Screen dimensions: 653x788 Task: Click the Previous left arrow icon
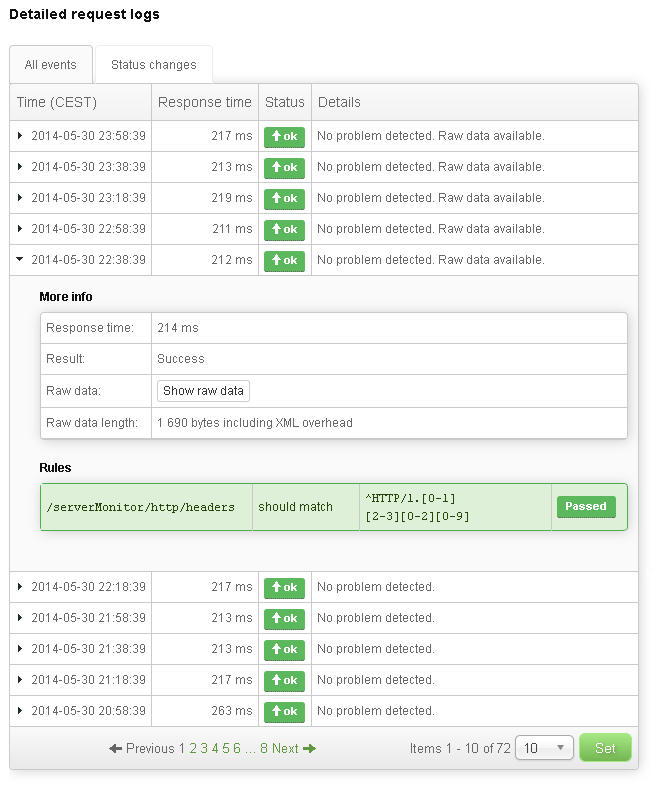point(116,748)
